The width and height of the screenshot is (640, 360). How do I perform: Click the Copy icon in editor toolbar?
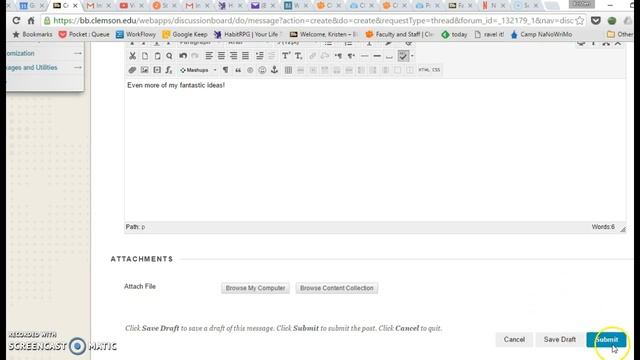pos(145,56)
